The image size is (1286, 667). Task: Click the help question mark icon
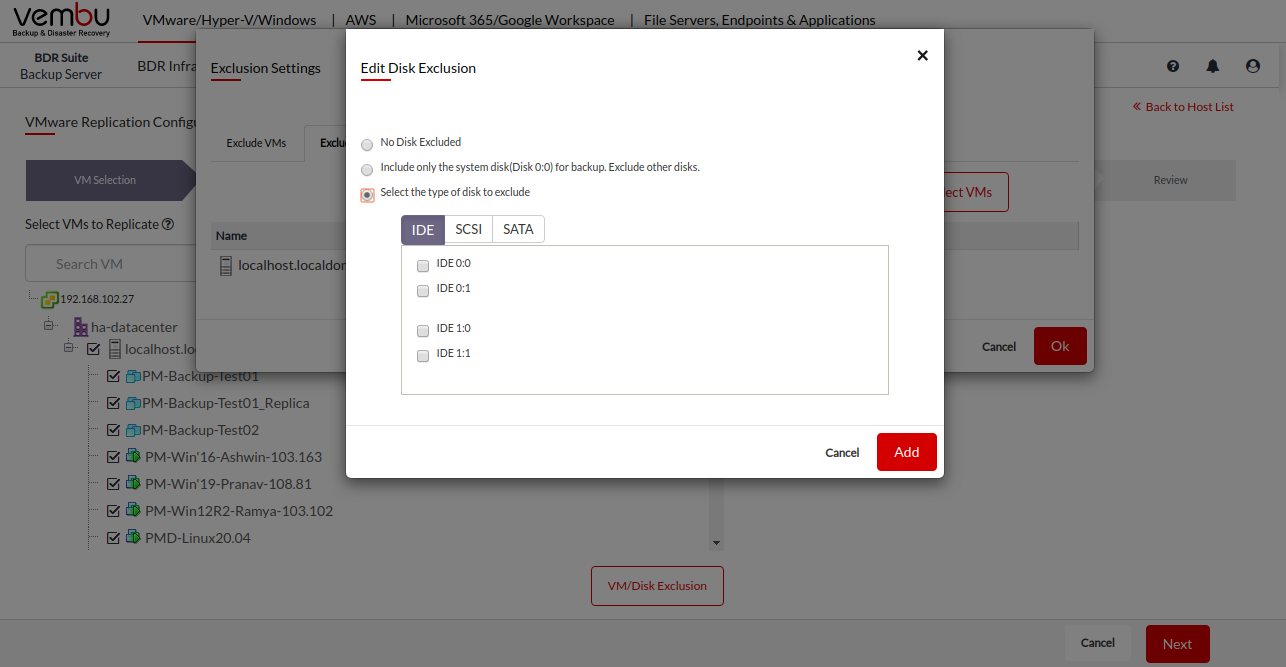[x=1173, y=66]
